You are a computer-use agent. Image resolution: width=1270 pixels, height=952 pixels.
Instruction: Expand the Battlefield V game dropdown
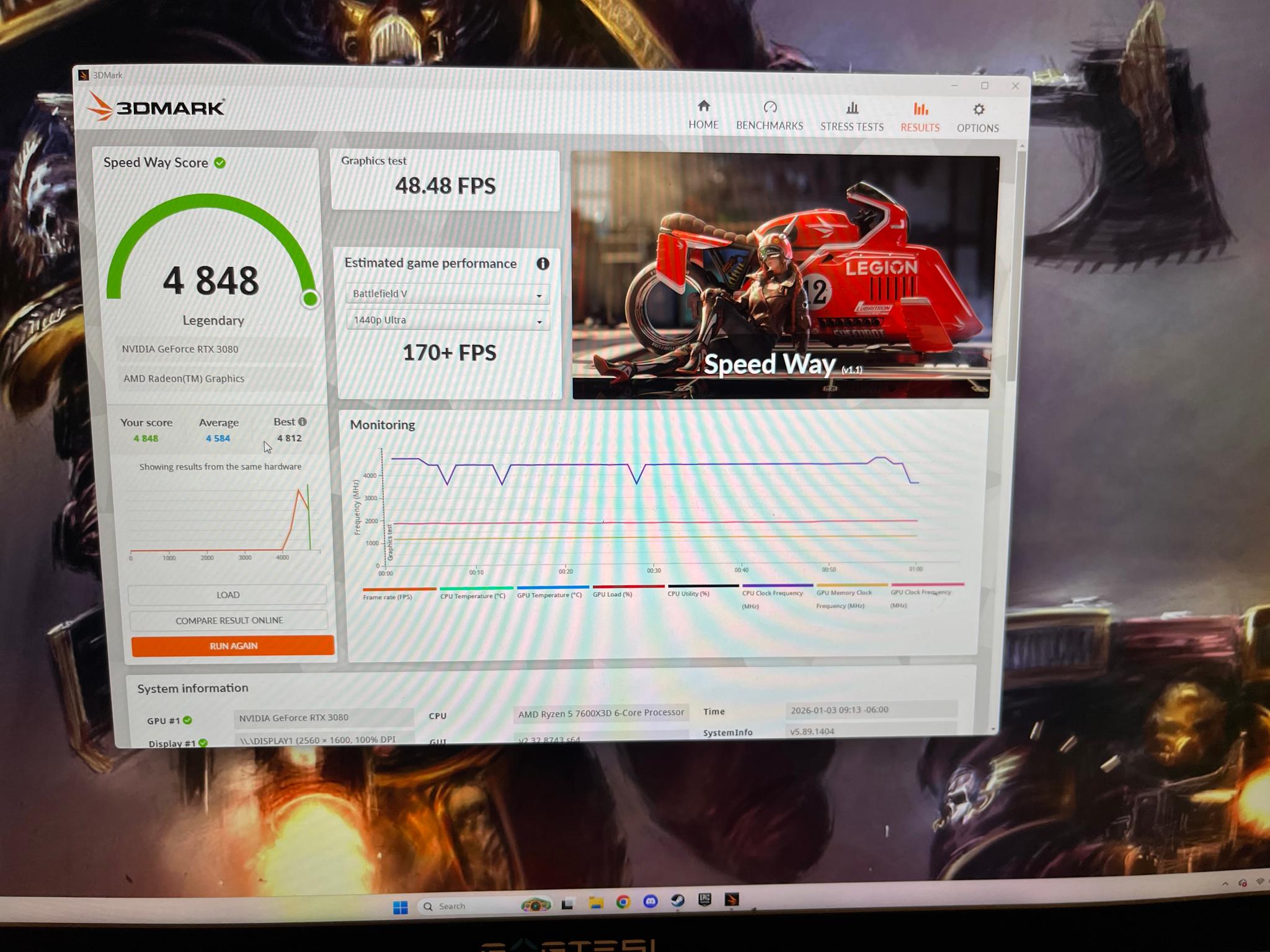tap(447, 294)
